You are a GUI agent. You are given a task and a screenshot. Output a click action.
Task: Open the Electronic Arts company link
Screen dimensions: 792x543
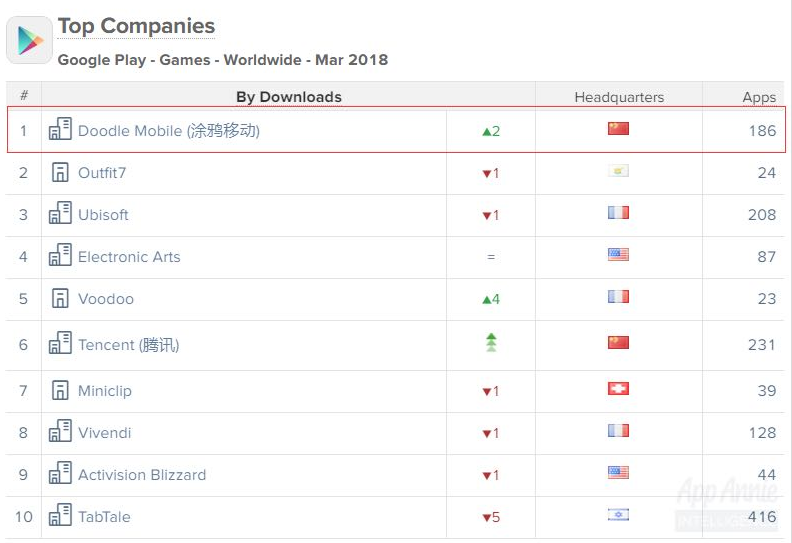(129, 257)
